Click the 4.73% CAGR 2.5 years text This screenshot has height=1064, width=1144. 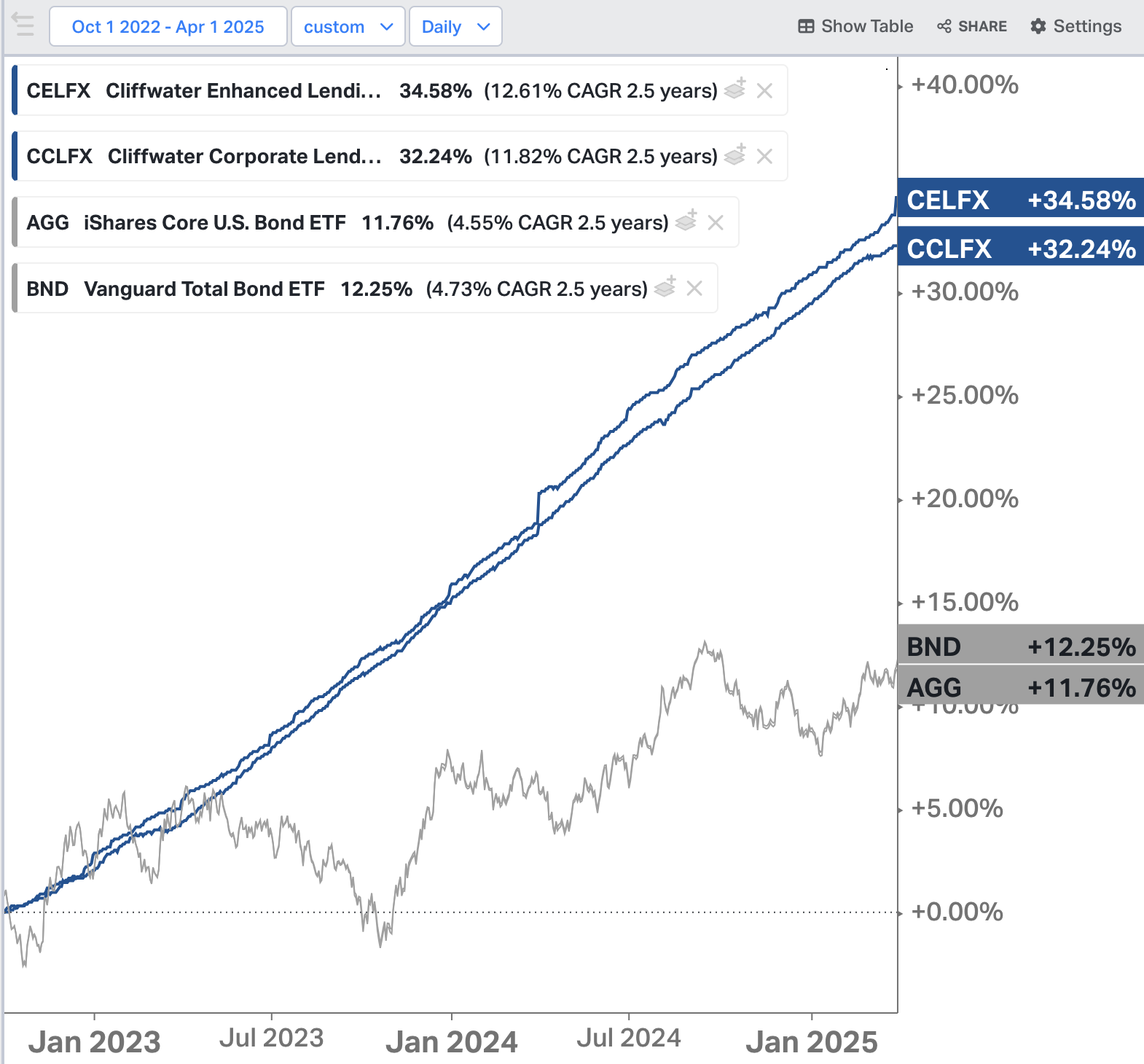(x=537, y=289)
